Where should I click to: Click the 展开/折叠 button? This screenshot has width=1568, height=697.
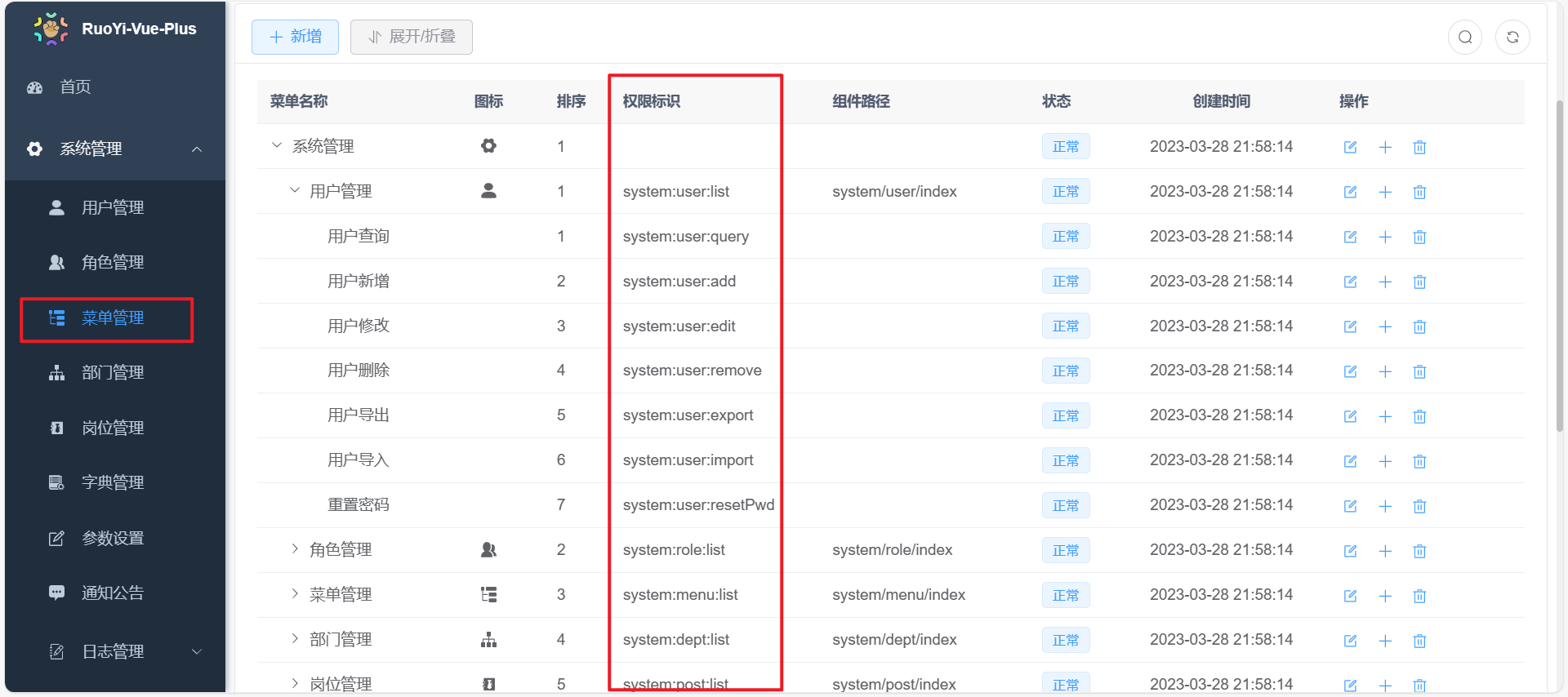click(412, 37)
